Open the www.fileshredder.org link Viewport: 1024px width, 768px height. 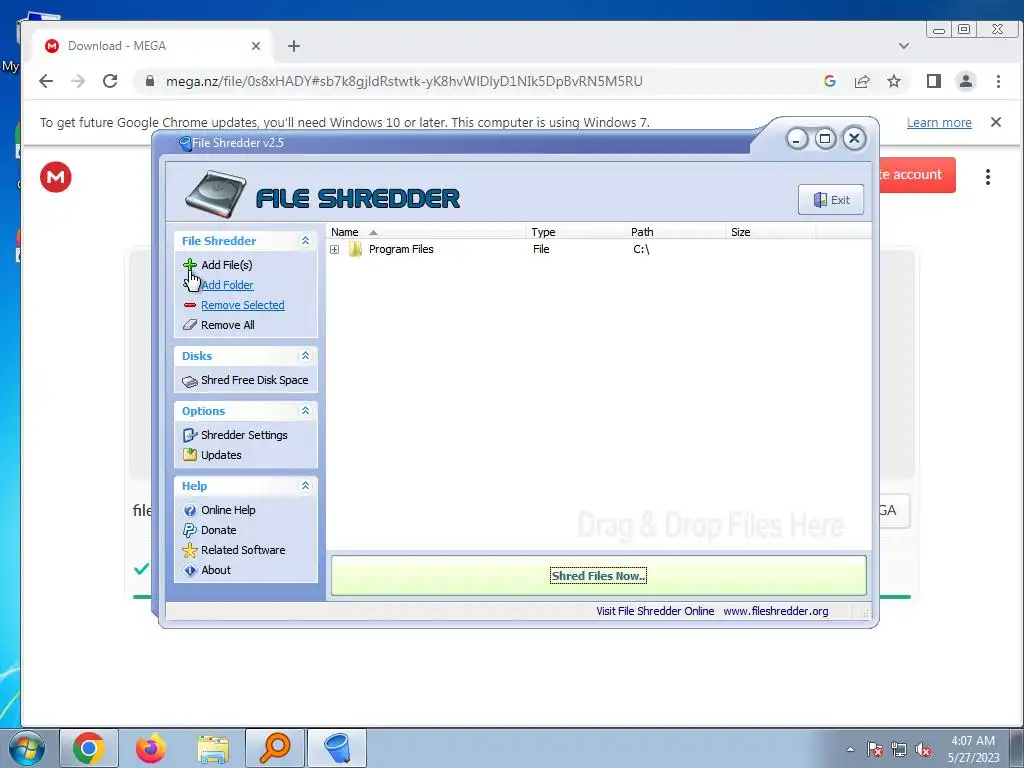click(x=776, y=611)
